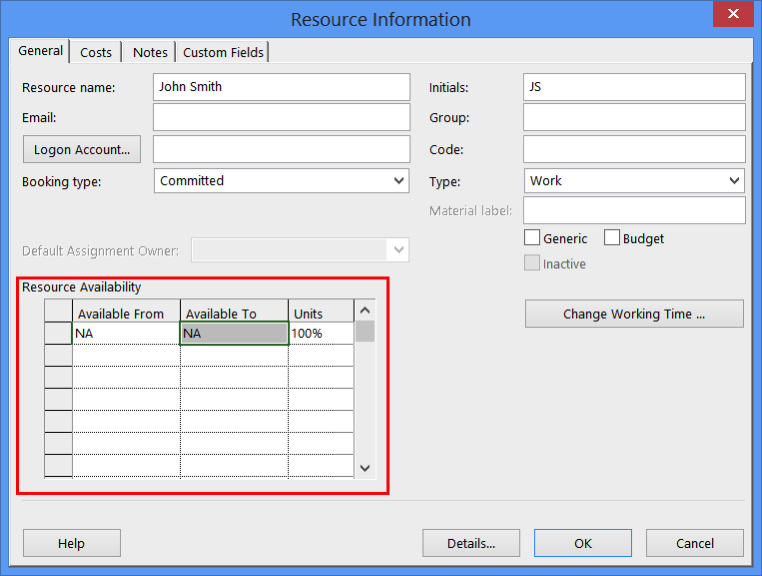Open Help for this dialog
Image resolution: width=762 pixels, height=576 pixels.
click(71, 543)
